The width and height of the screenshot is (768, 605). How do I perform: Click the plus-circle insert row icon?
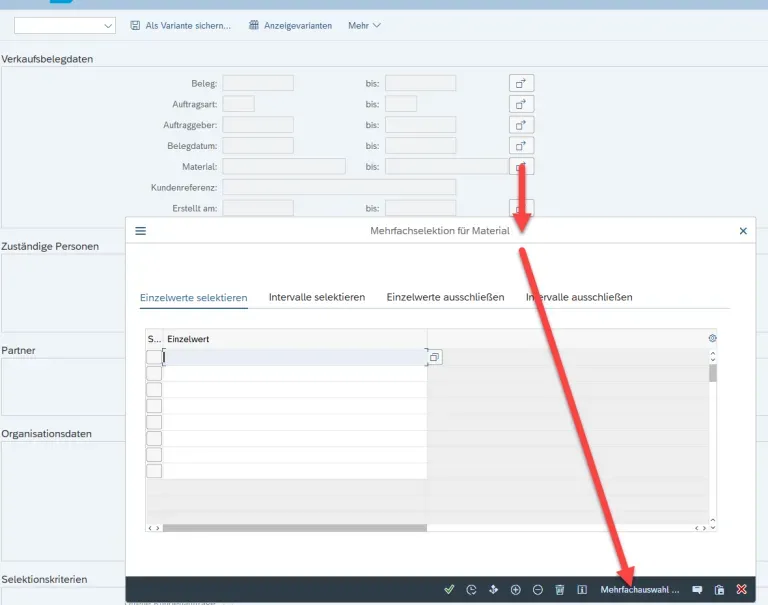(516, 590)
